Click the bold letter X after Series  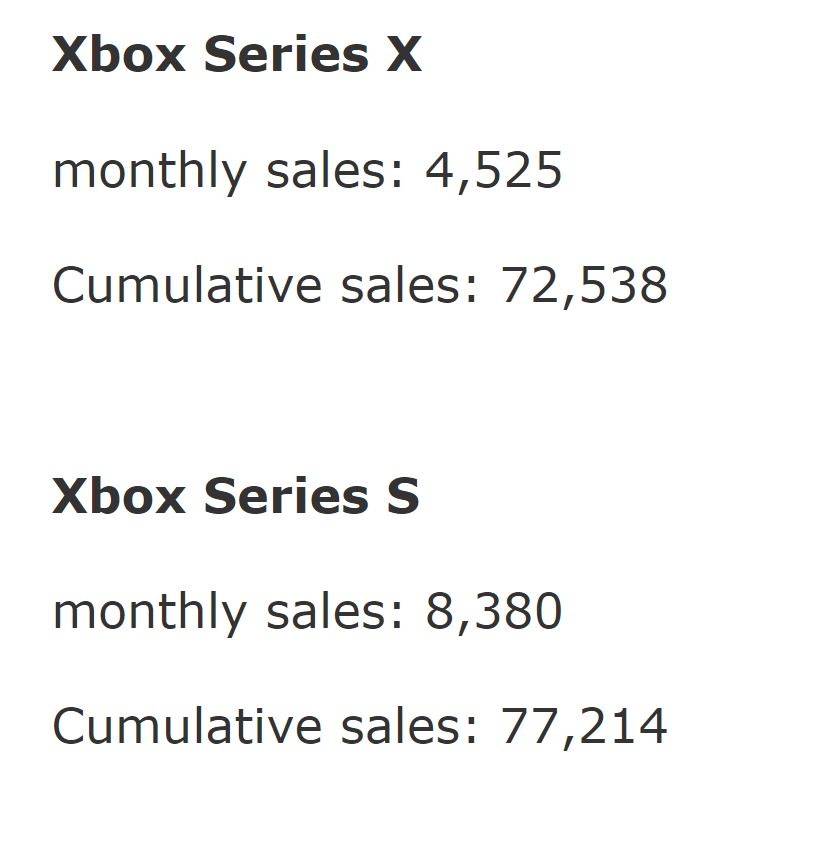point(404,54)
